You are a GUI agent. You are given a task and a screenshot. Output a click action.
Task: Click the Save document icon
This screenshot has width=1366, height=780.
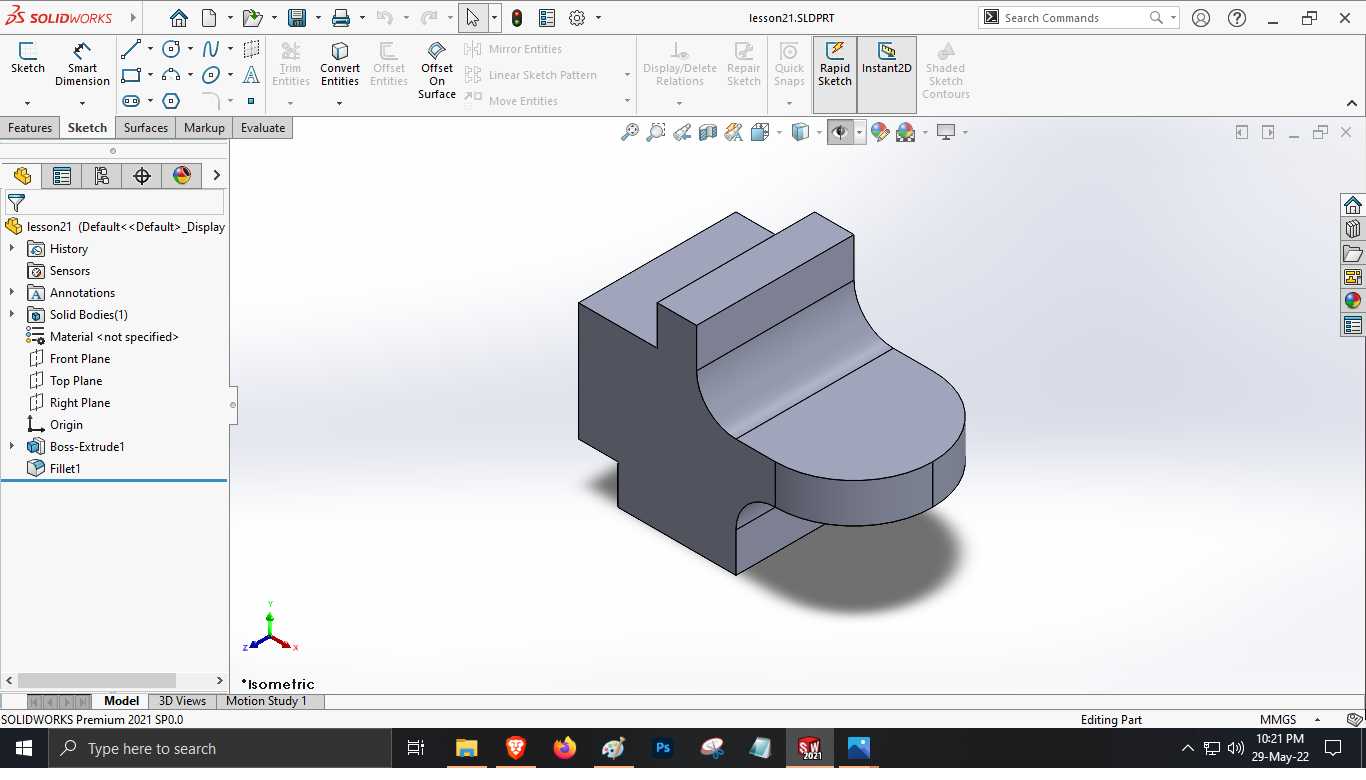[x=297, y=18]
